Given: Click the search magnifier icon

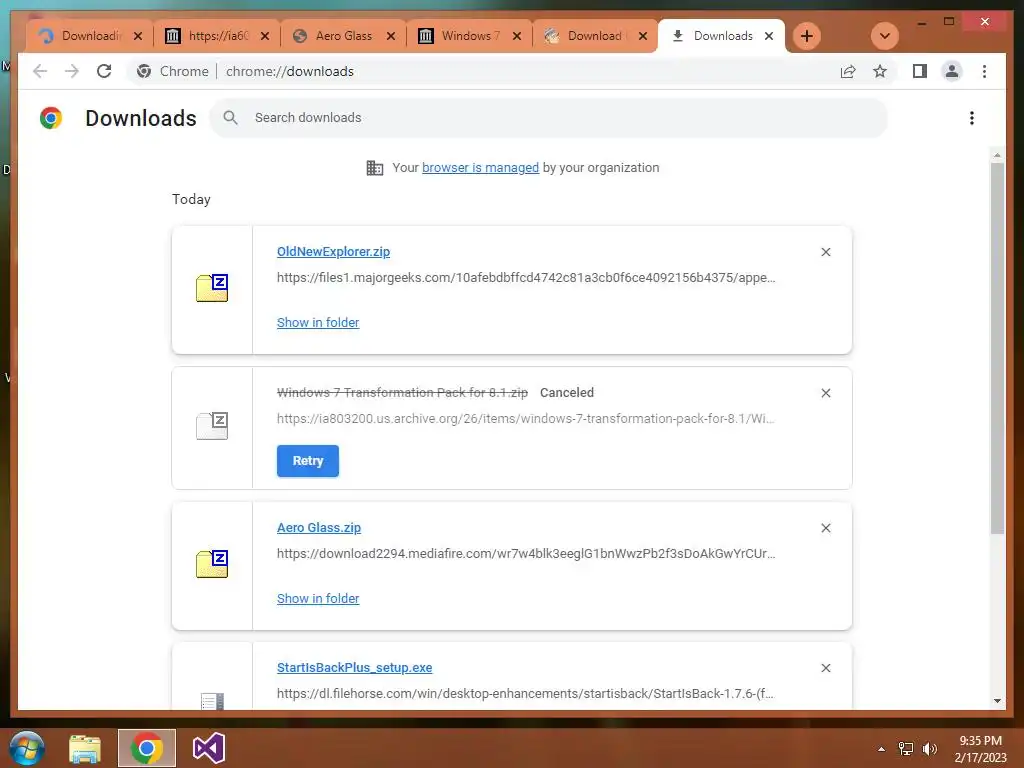Looking at the screenshot, I should click(230, 118).
